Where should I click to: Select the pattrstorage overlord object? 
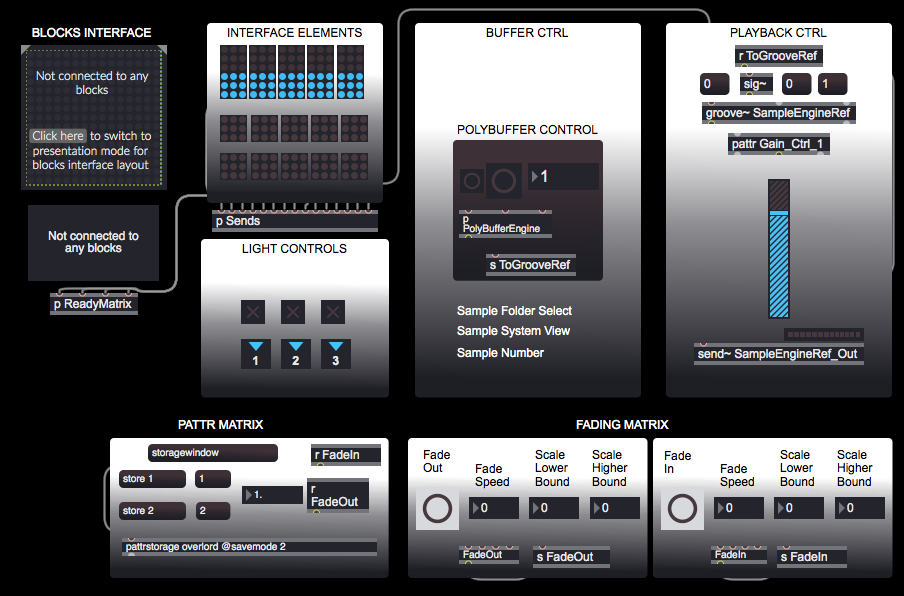(x=250, y=546)
